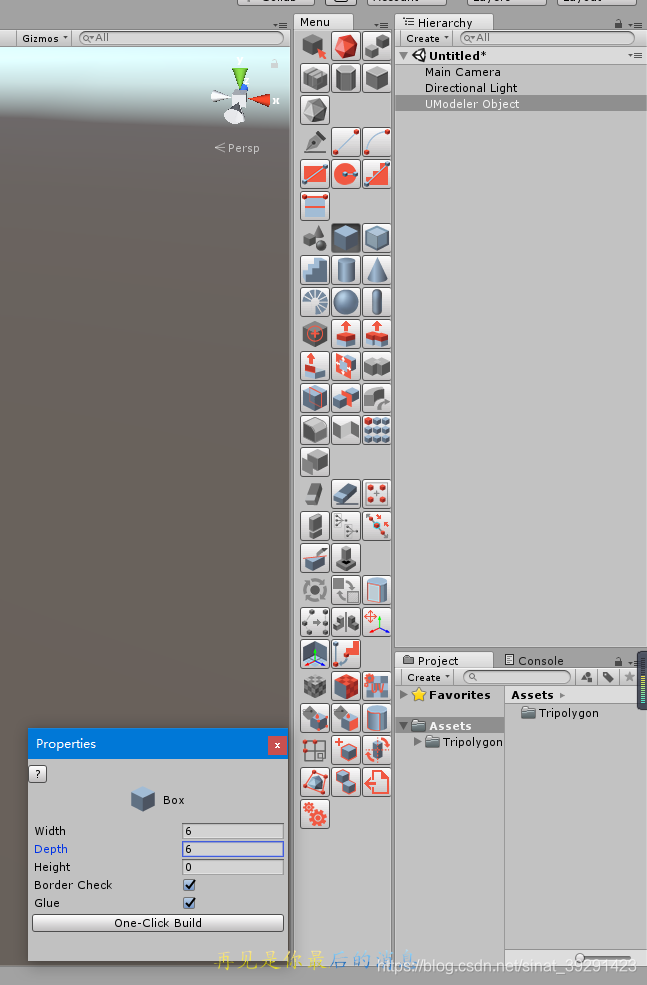647x985 pixels.
Task: Select UModeler Object in Hierarchy
Action: (521, 104)
